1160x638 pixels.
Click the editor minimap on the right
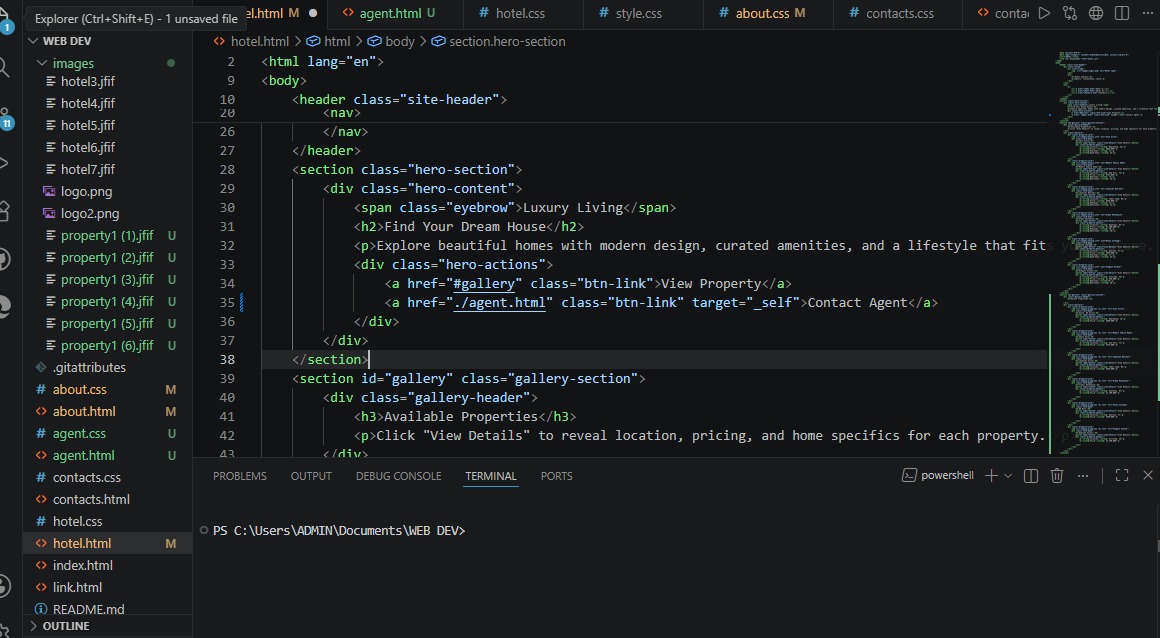click(x=1102, y=252)
